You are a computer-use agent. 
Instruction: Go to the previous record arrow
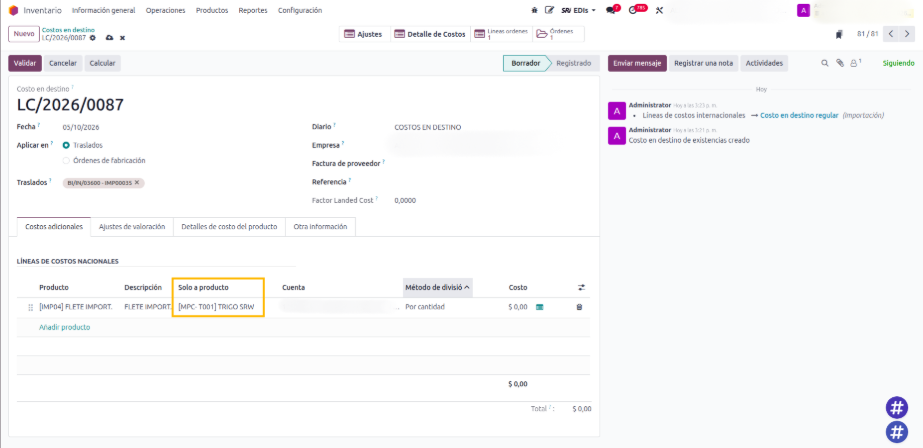[891, 34]
